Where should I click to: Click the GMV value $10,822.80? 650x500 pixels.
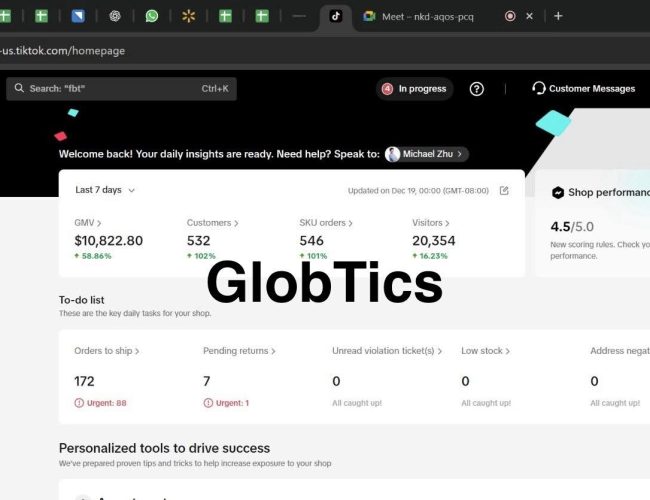[x=109, y=241]
